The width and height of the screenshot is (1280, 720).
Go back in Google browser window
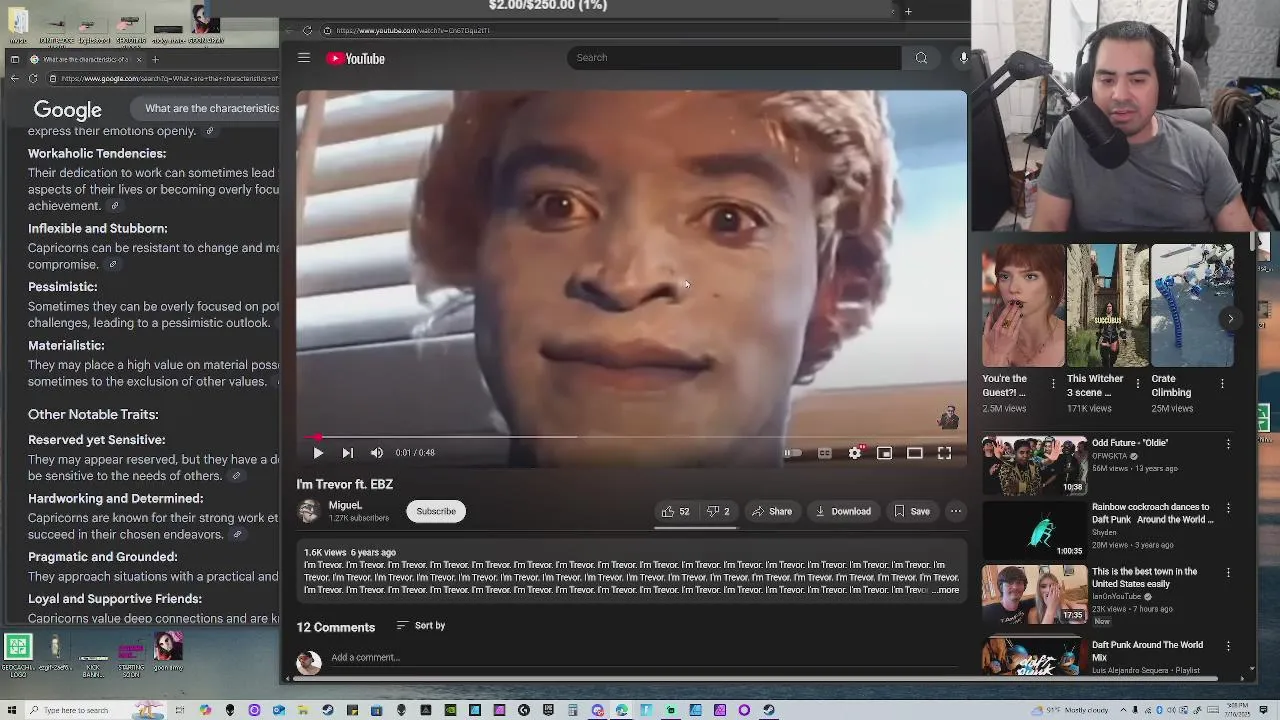pos(15,78)
